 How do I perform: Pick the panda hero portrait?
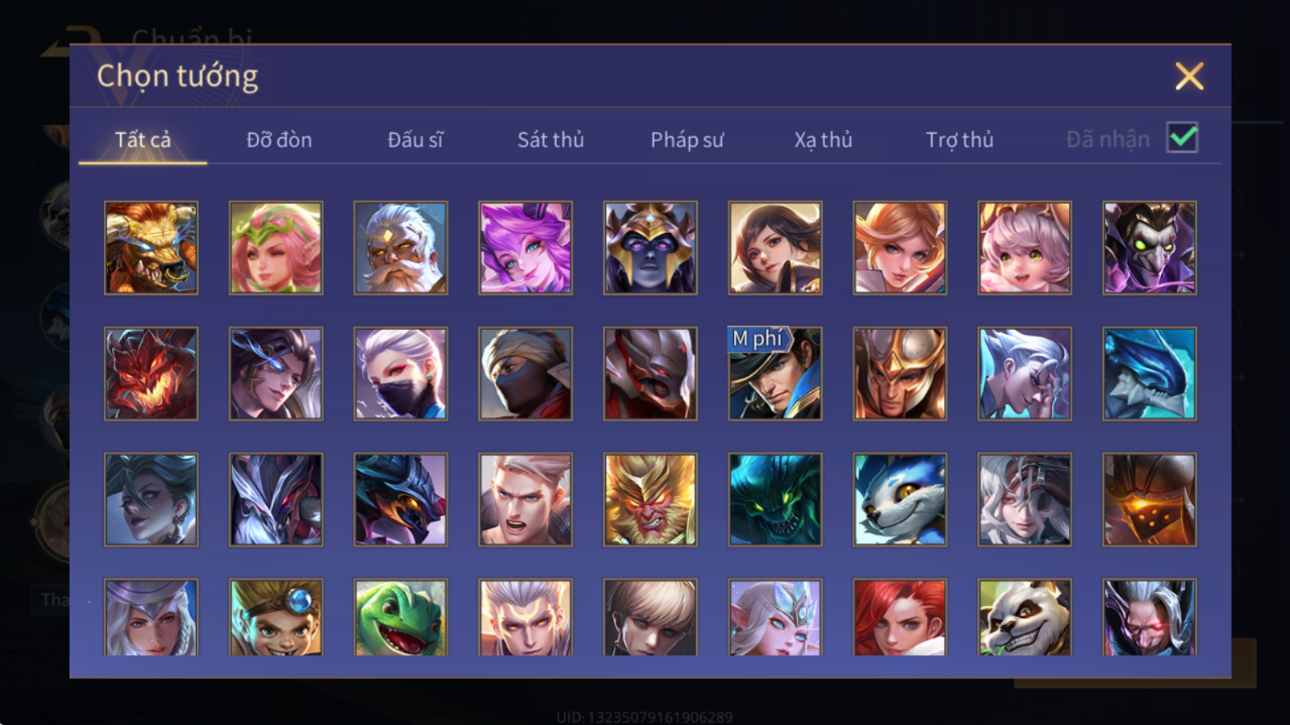(x=1024, y=617)
